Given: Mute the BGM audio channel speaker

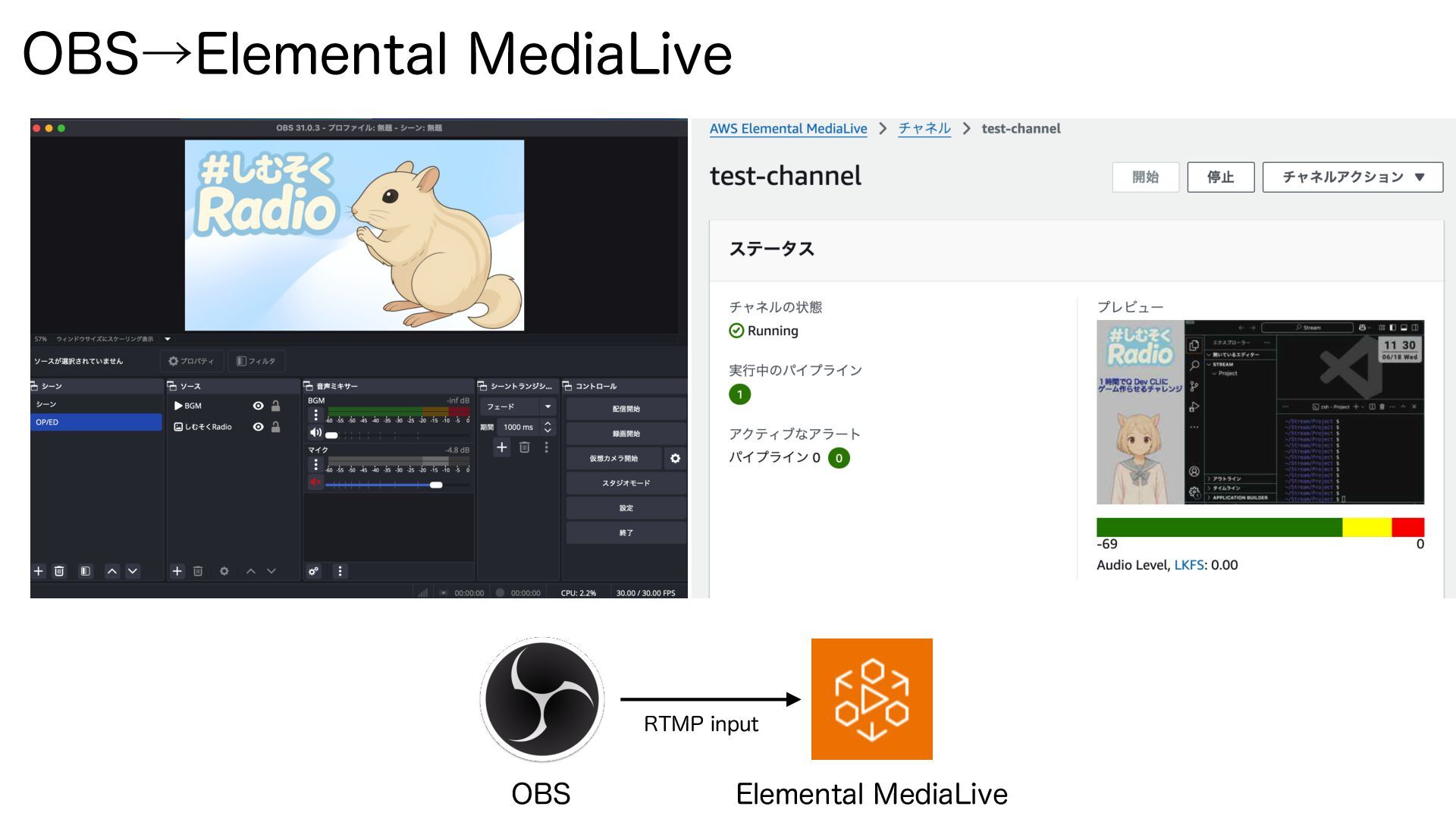Looking at the screenshot, I should click(315, 433).
